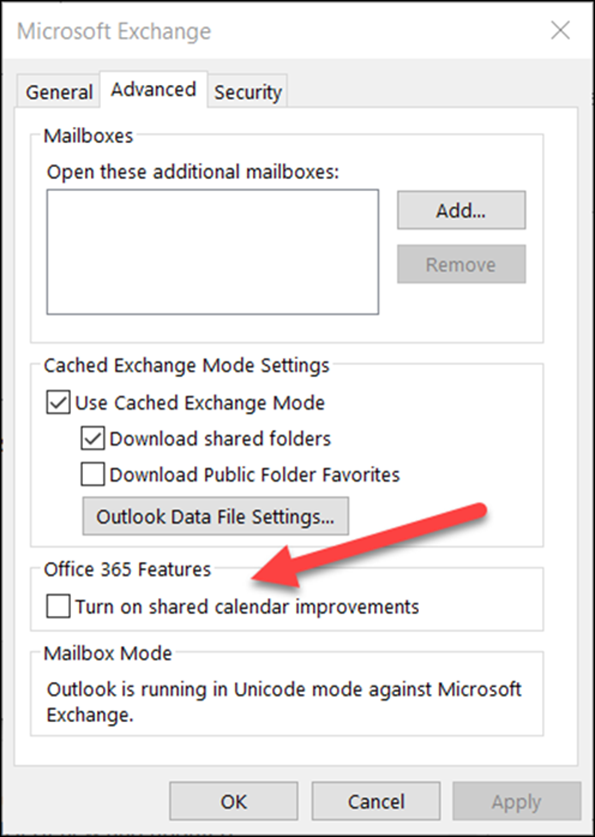Click the Apply button

click(516, 801)
